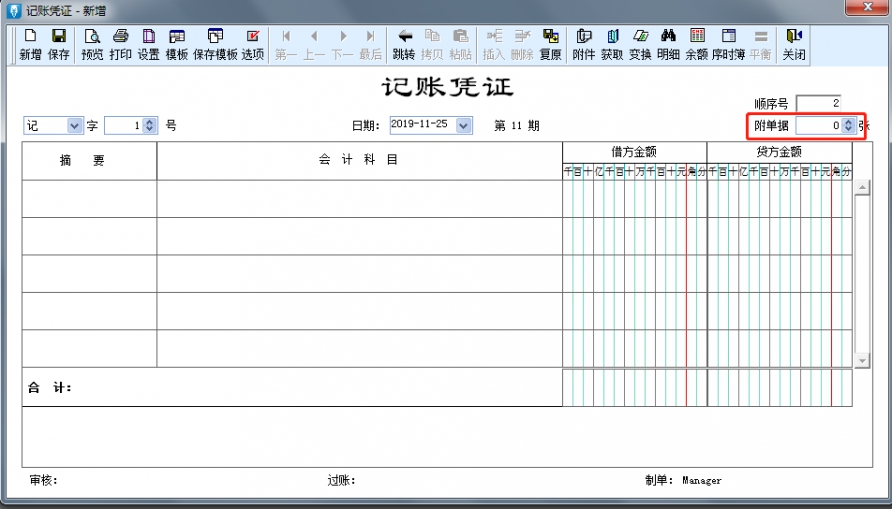This screenshot has width=892, height=509.
Task: Open the 日期 date dropdown
Action: [464, 125]
